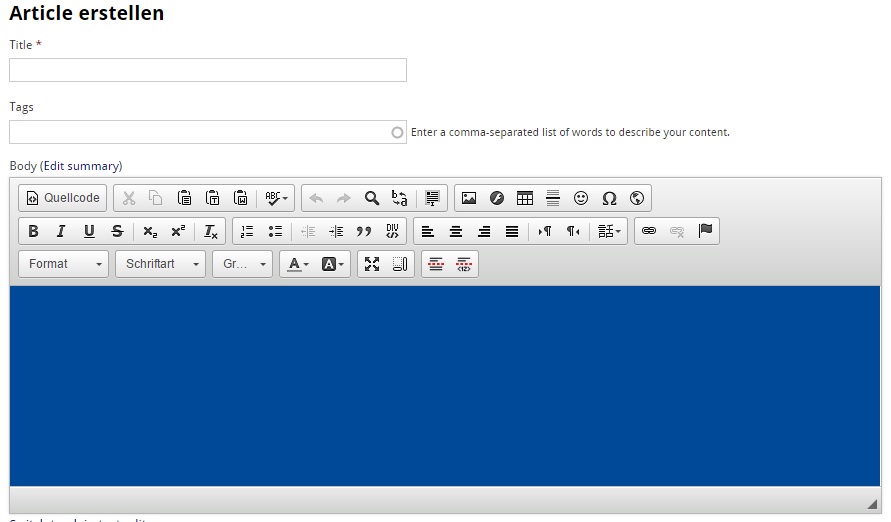891x522 pixels.
Task: Click into the Title input field
Action: click(x=208, y=70)
